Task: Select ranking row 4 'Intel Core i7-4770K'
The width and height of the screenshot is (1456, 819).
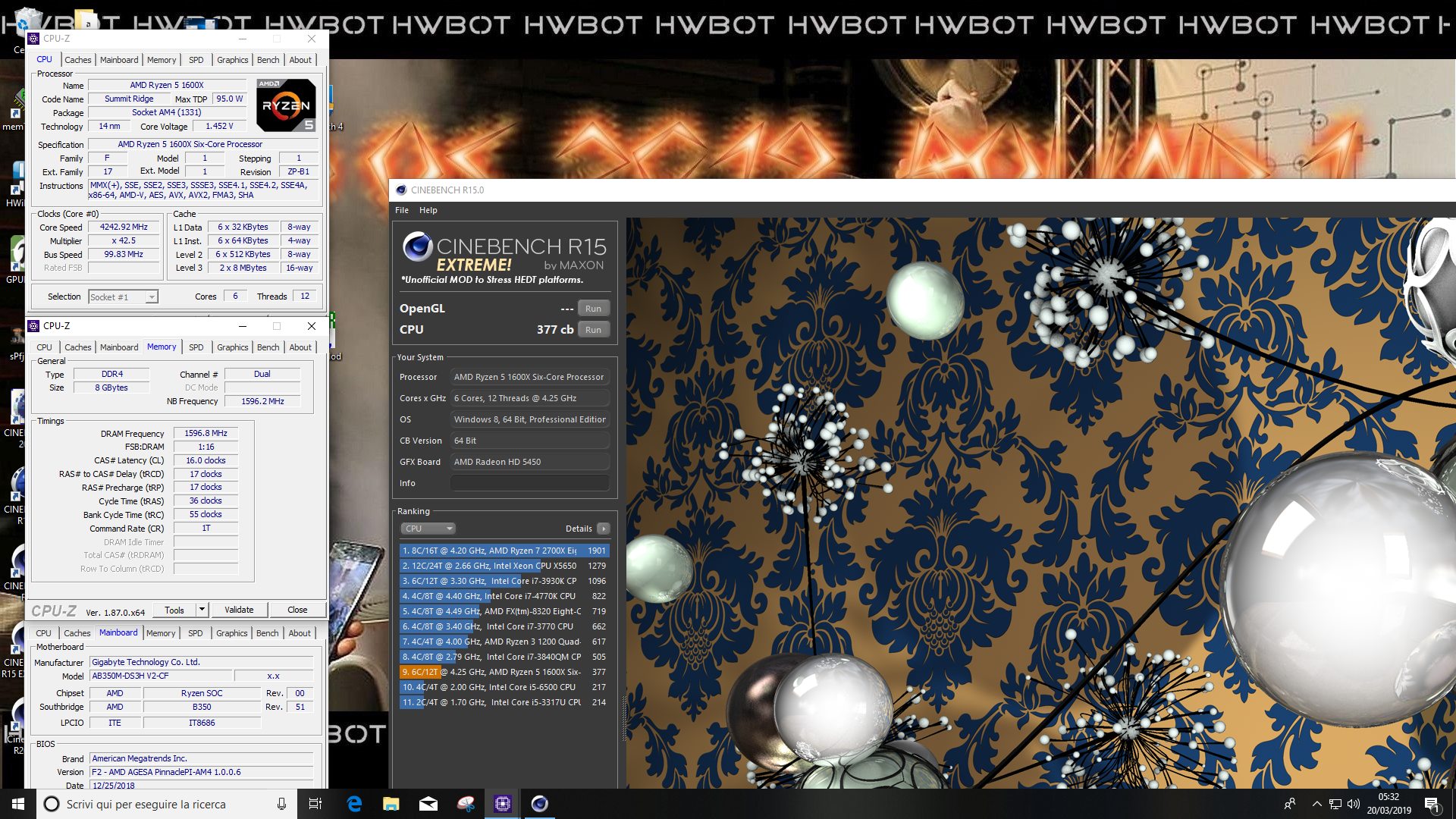Action: click(504, 596)
